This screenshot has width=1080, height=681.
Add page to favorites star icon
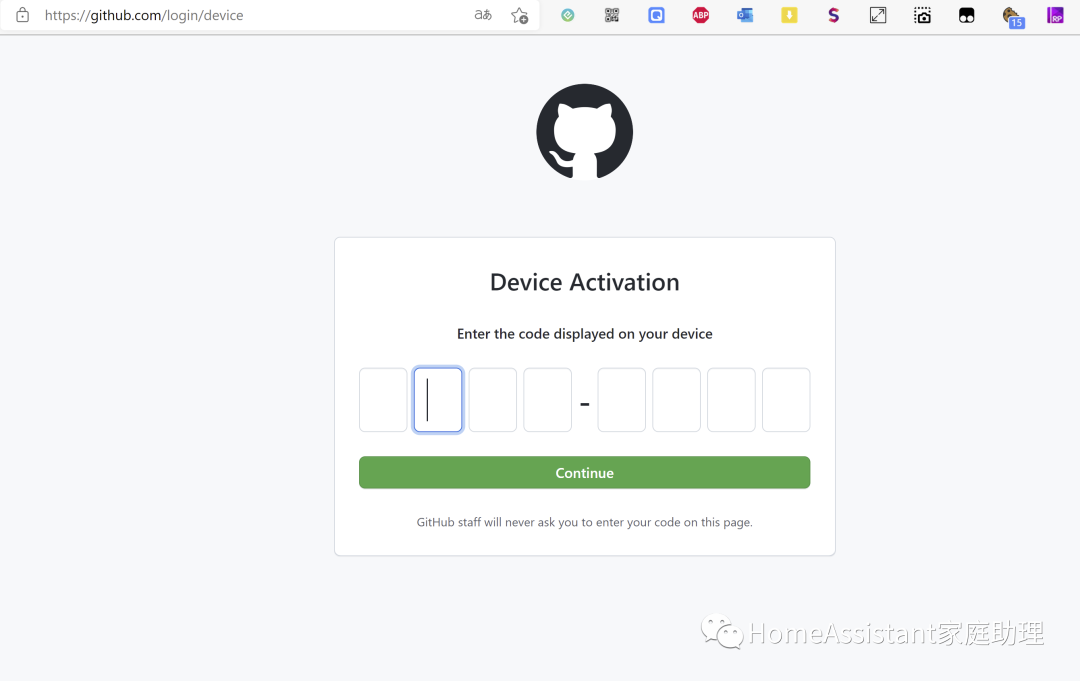(x=519, y=15)
